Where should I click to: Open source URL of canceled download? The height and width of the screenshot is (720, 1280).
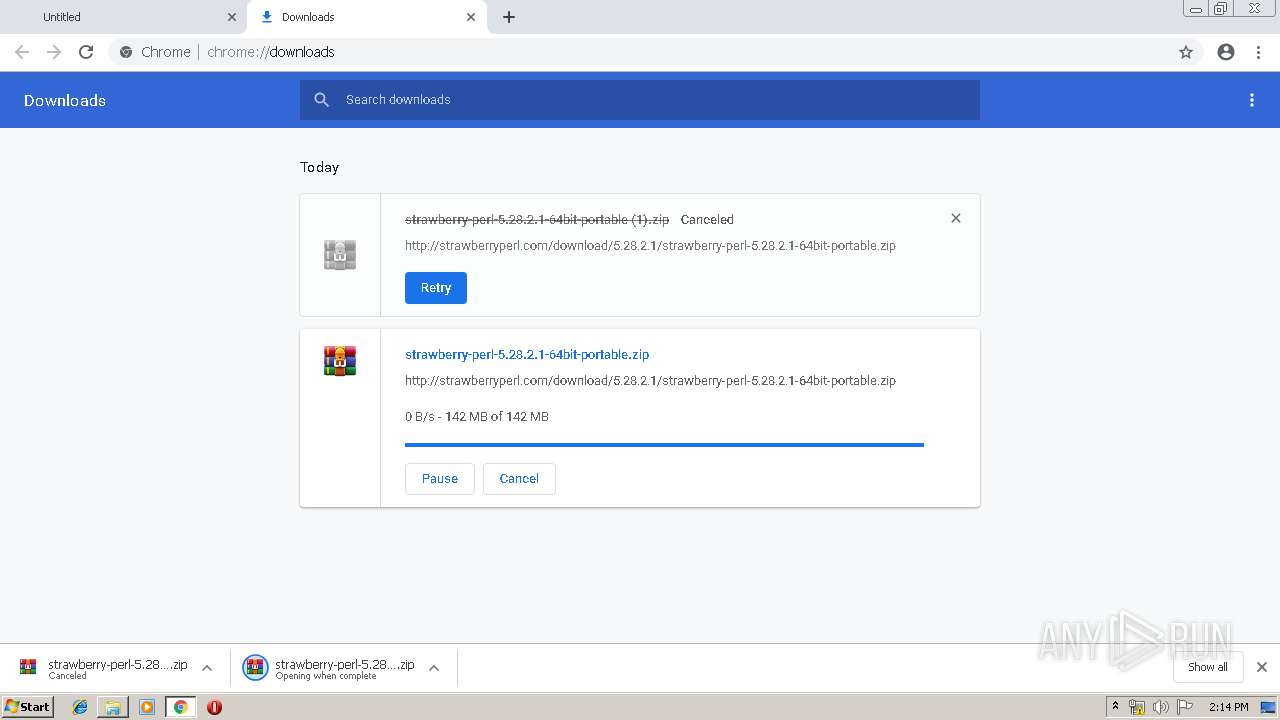[650, 245]
